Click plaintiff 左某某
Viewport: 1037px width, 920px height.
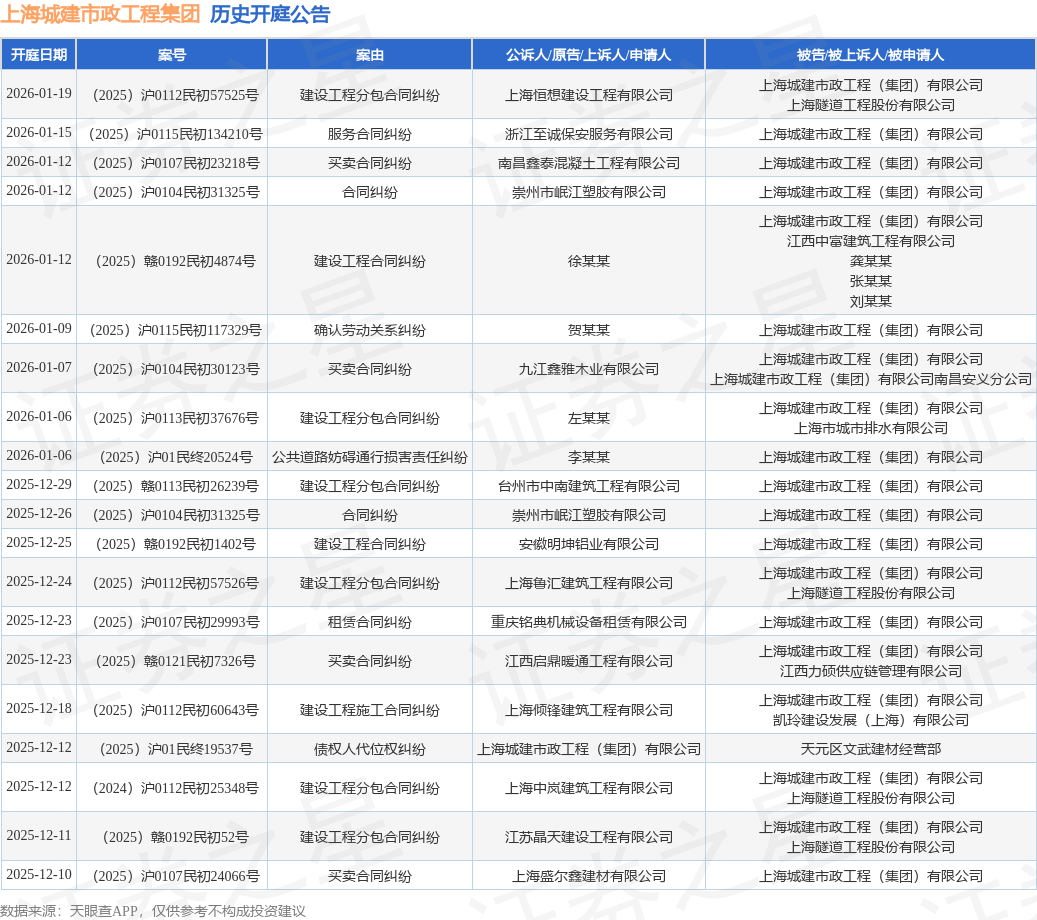click(588, 418)
